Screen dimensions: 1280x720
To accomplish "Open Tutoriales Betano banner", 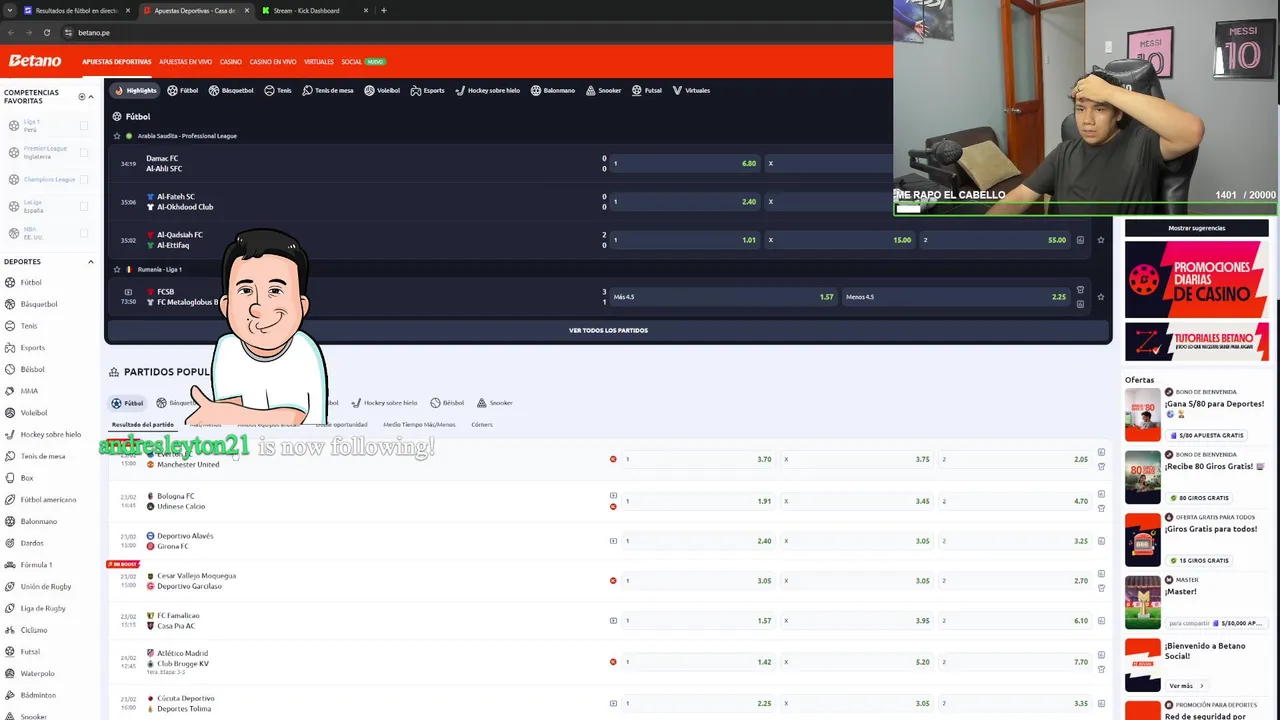I will (x=1196, y=343).
